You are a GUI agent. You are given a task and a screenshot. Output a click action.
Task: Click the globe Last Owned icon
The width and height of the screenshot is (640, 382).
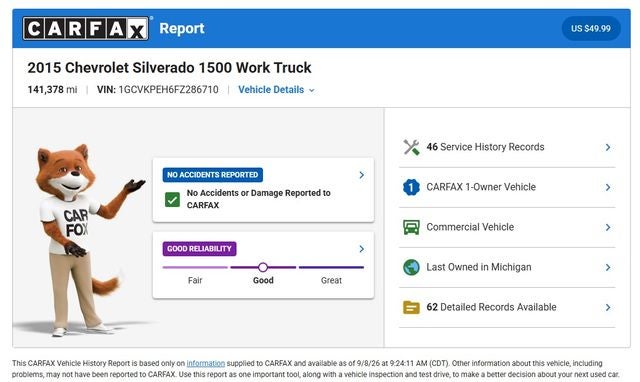[411, 267]
